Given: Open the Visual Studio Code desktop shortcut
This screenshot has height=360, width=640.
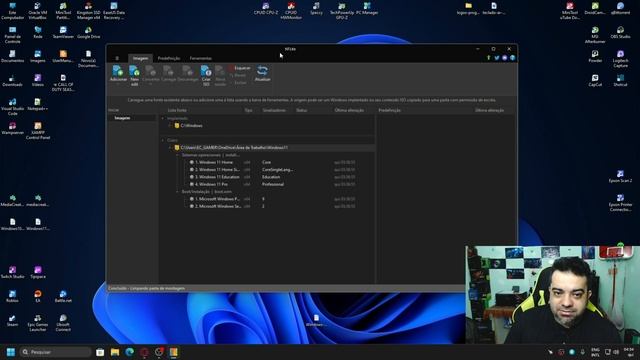Looking at the screenshot, I should pyautogui.click(x=12, y=107).
